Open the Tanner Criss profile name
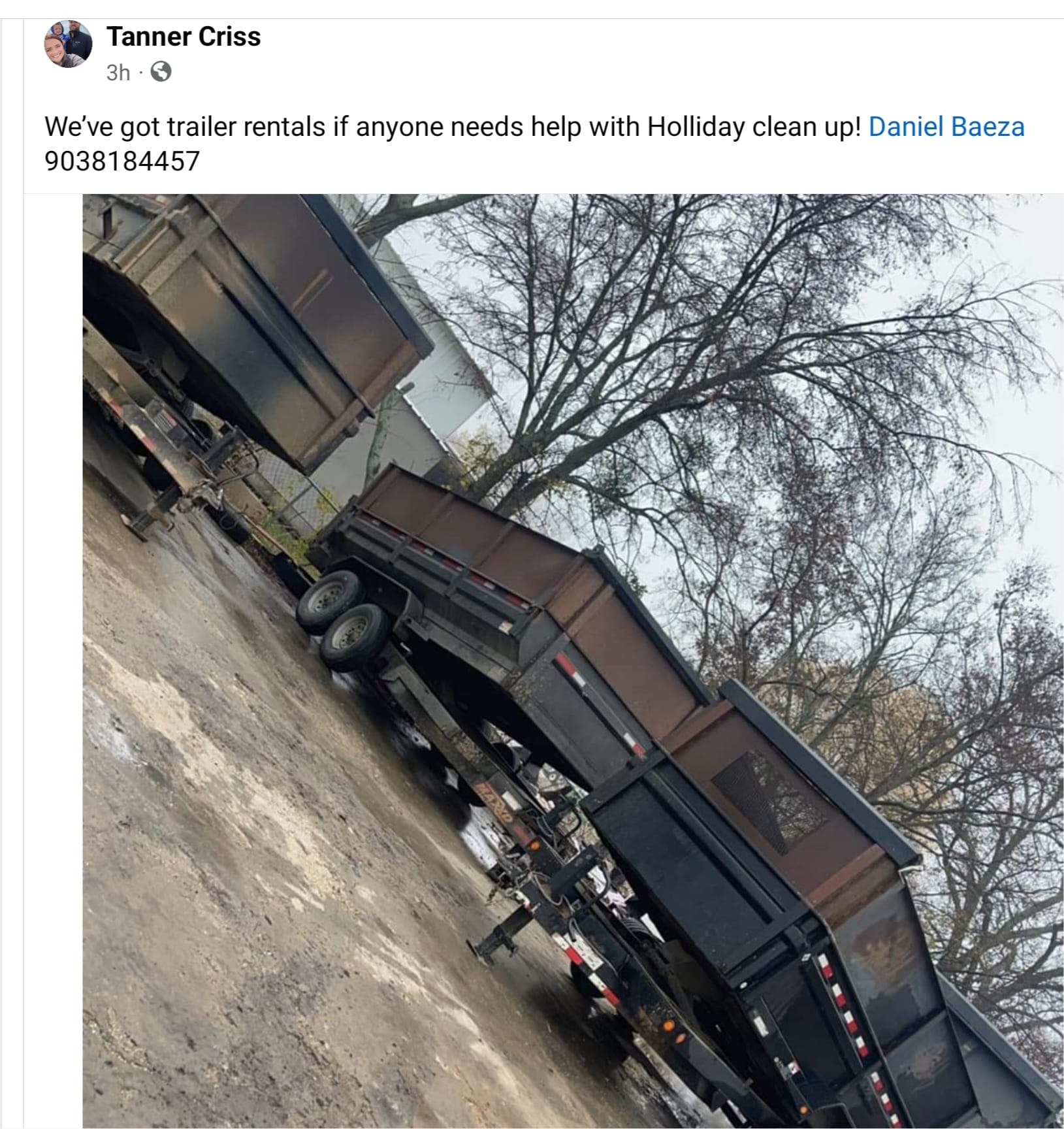 (184, 36)
